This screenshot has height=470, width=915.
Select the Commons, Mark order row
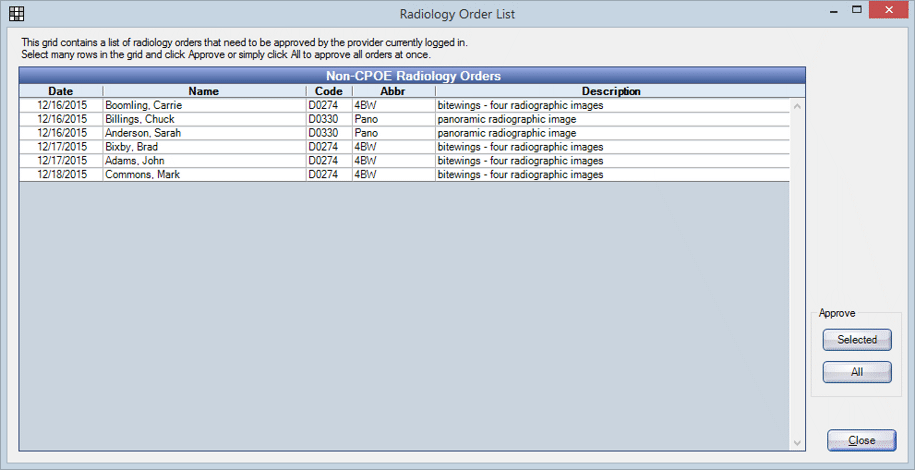coord(204,175)
